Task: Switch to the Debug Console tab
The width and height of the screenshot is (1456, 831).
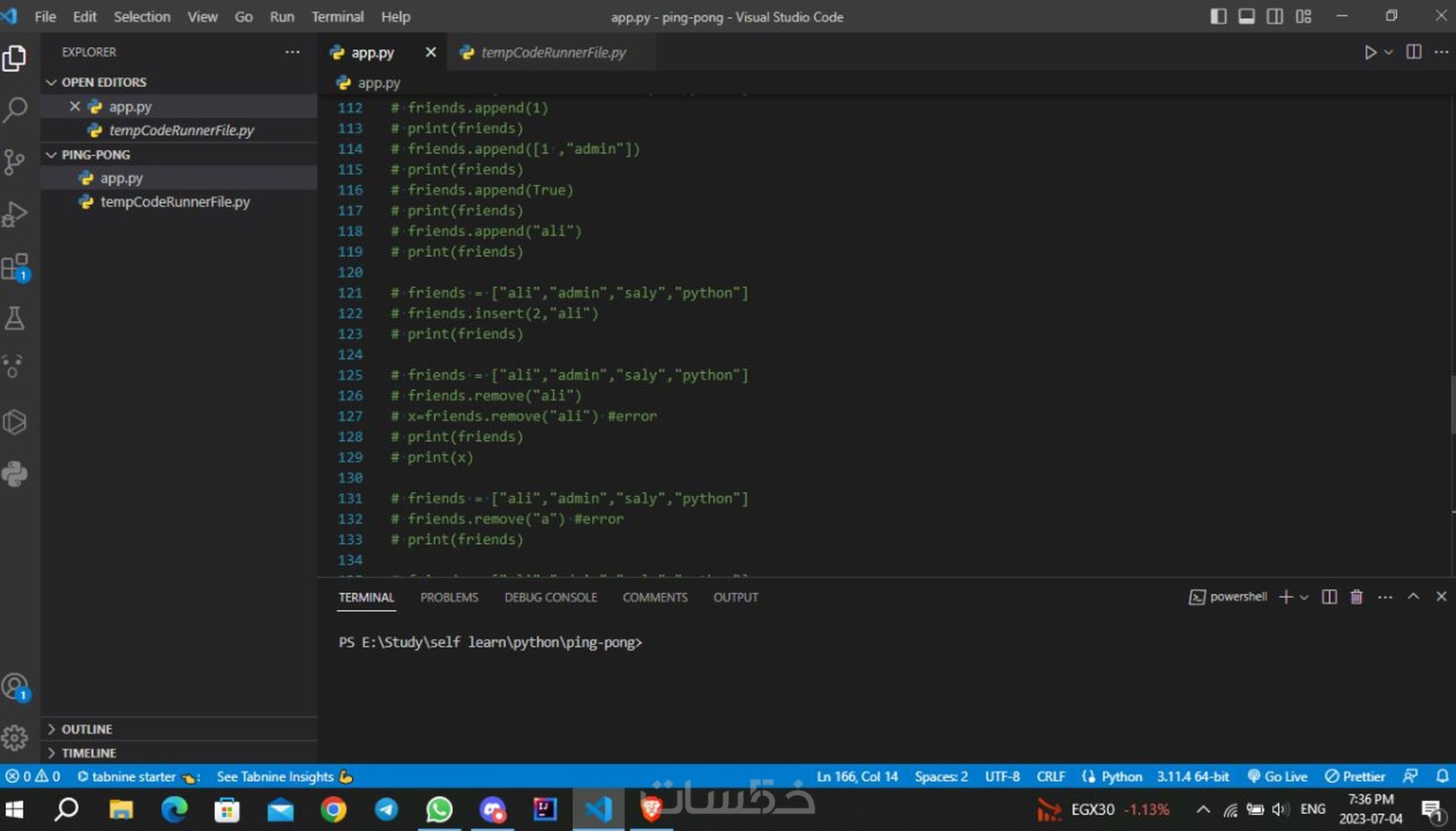Action: 551,597
